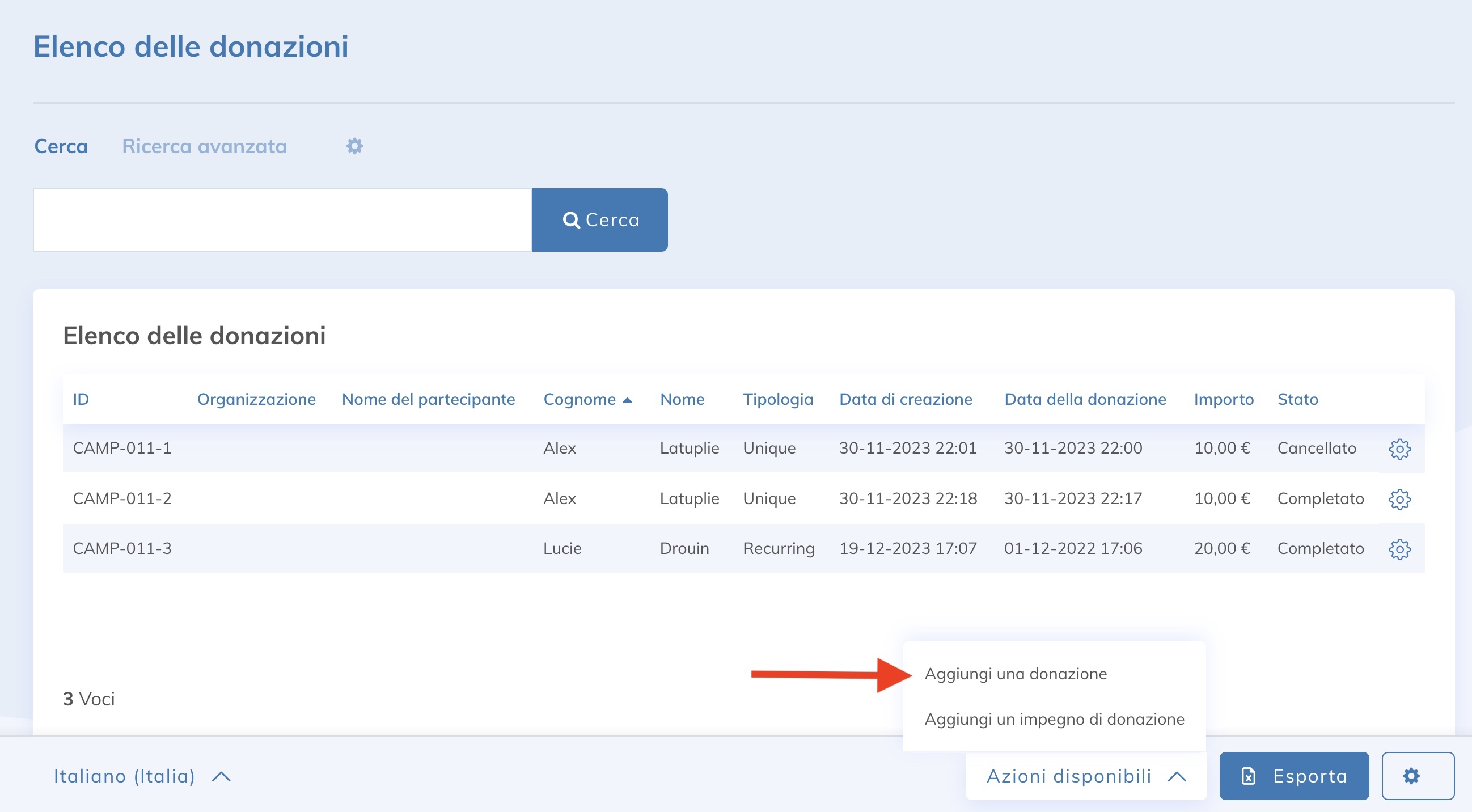Open row settings gear for CAMP-011-3
This screenshot has width=1472, height=812.
click(x=1398, y=548)
